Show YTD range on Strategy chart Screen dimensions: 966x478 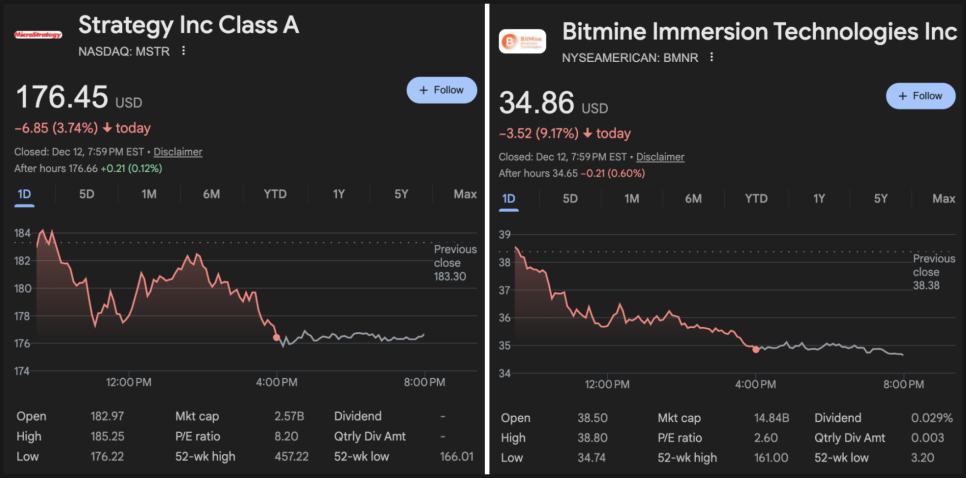[x=275, y=194]
